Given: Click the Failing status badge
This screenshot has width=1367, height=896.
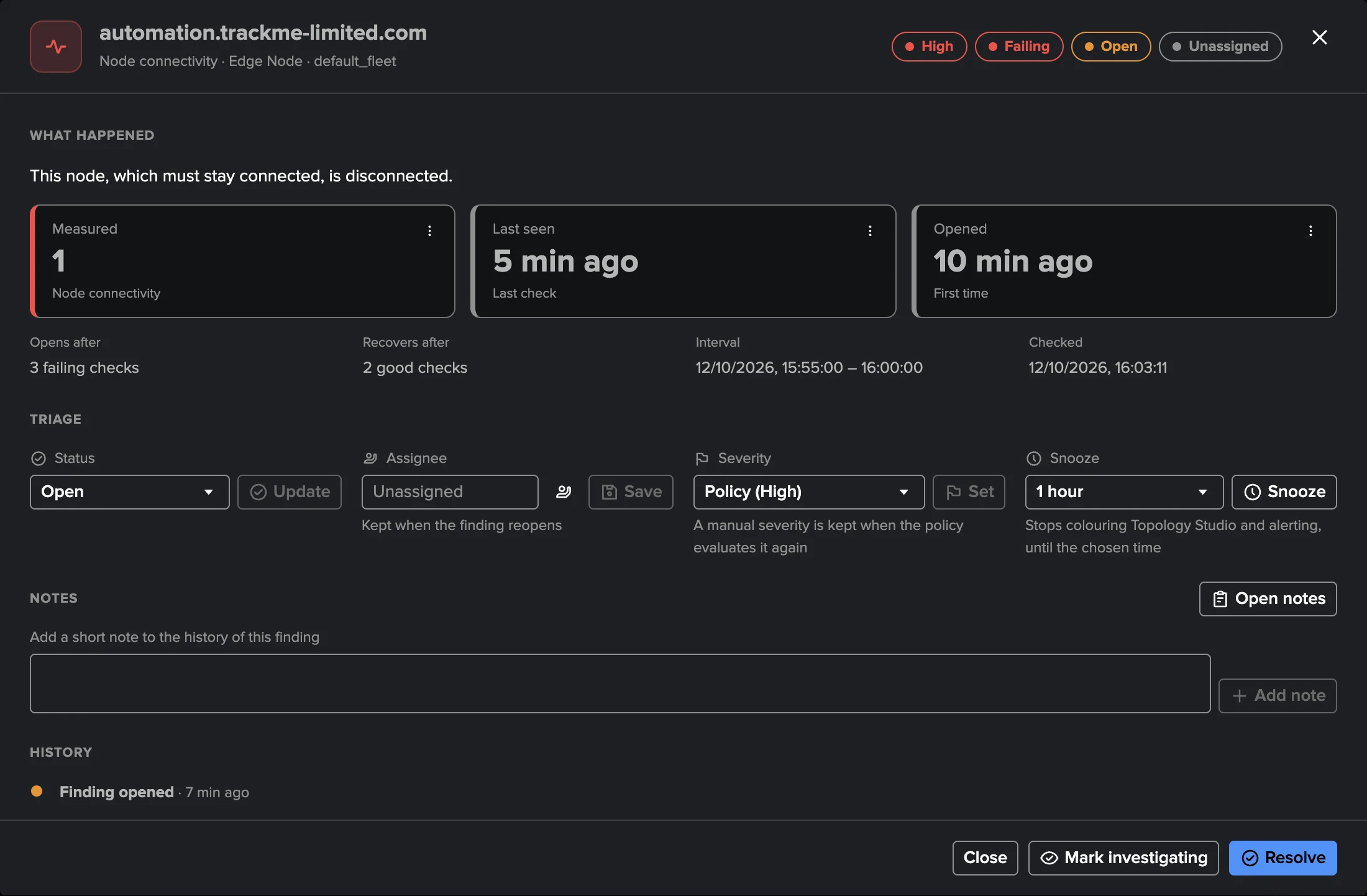Looking at the screenshot, I should tap(1018, 47).
